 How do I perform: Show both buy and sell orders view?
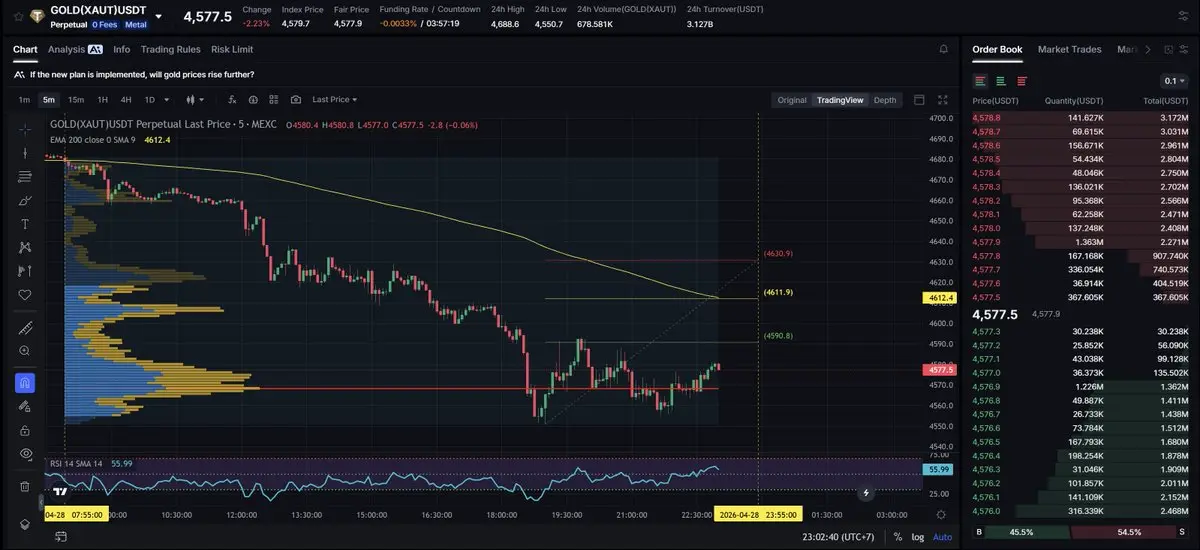pyautogui.click(x=980, y=81)
